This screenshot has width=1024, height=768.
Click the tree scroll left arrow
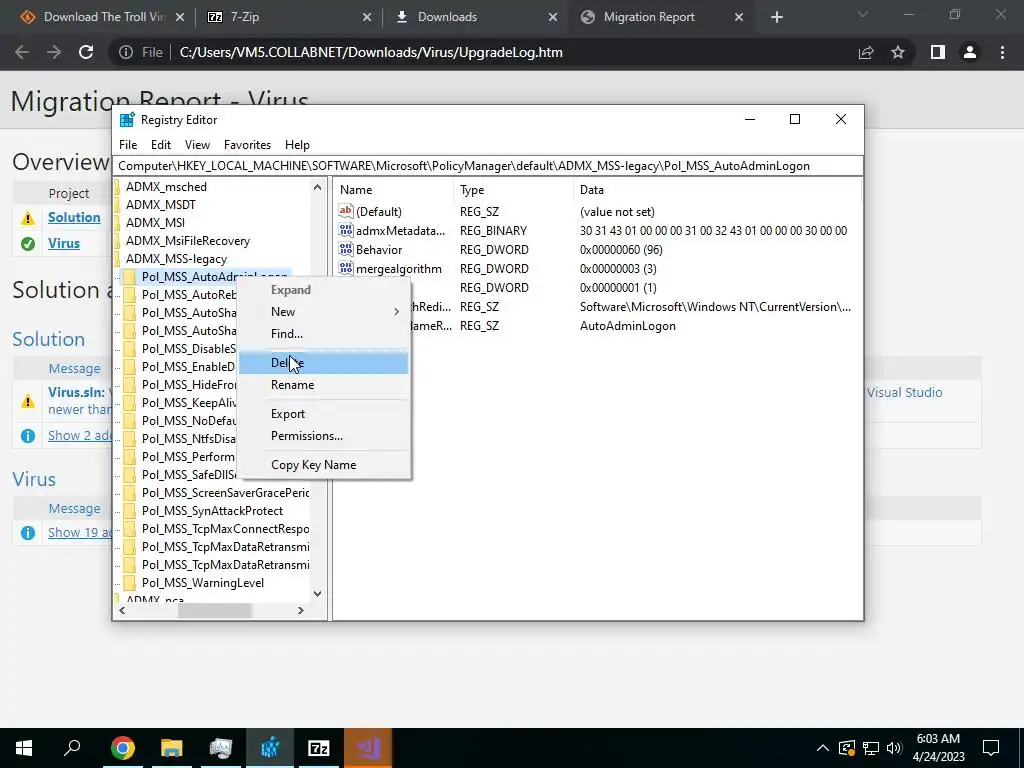(122, 611)
